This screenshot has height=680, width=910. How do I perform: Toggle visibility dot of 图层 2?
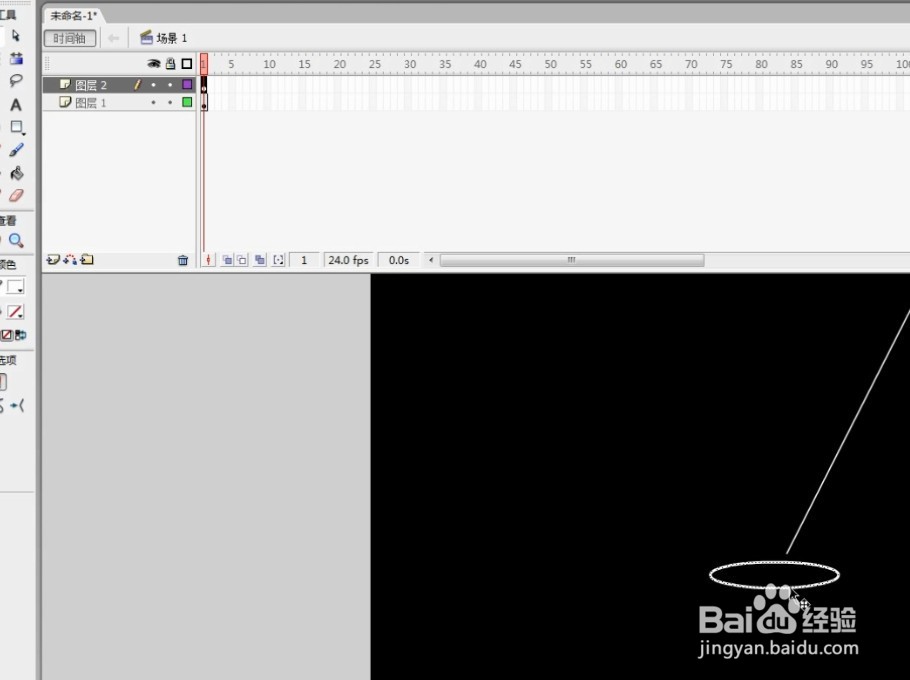coord(154,85)
